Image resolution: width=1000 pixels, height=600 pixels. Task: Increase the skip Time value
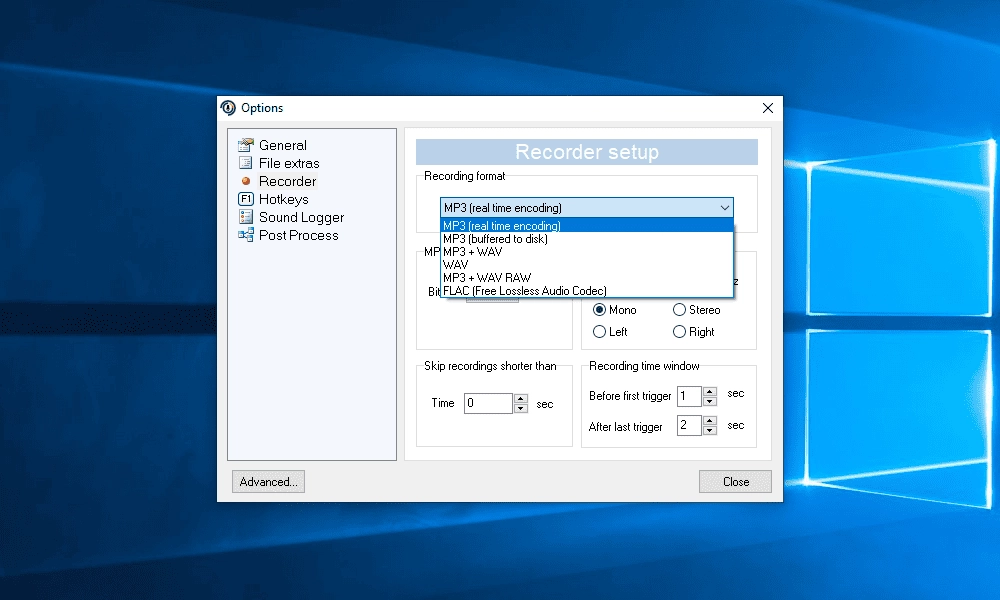tap(521, 399)
